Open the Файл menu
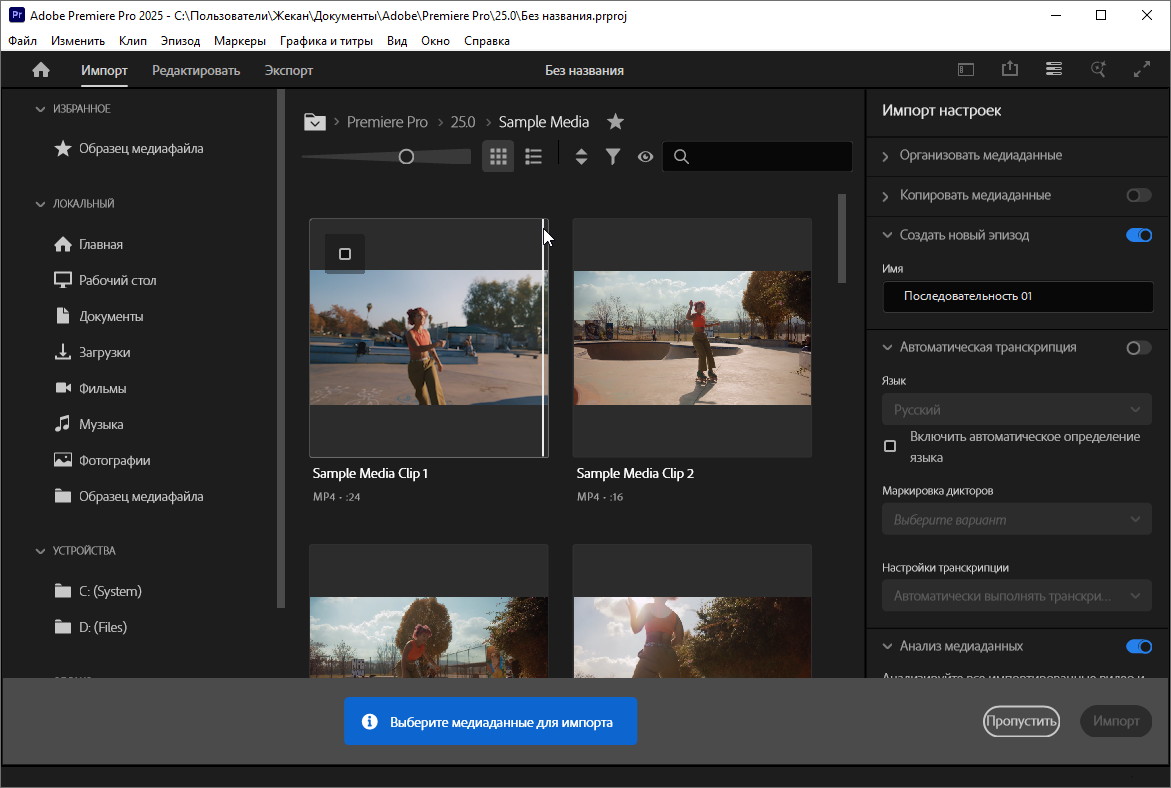Screen dimensions: 1171x788 click(22, 40)
